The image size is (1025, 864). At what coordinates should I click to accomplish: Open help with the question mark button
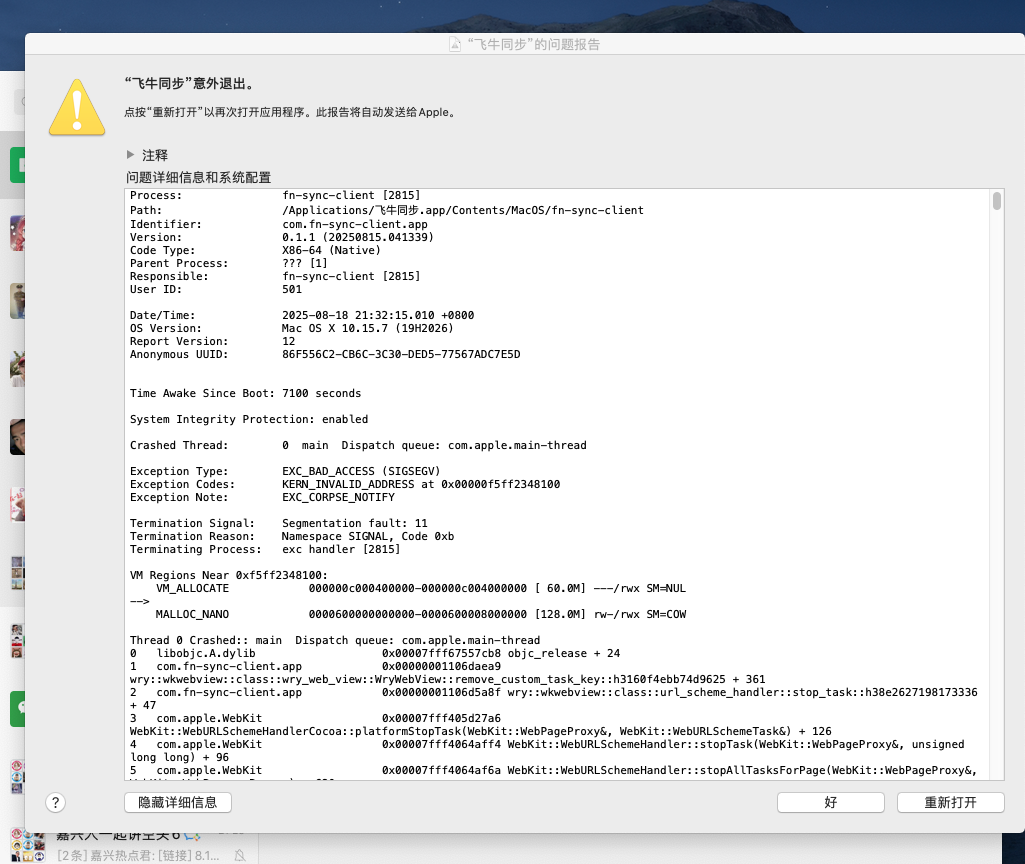pos(56,802)
